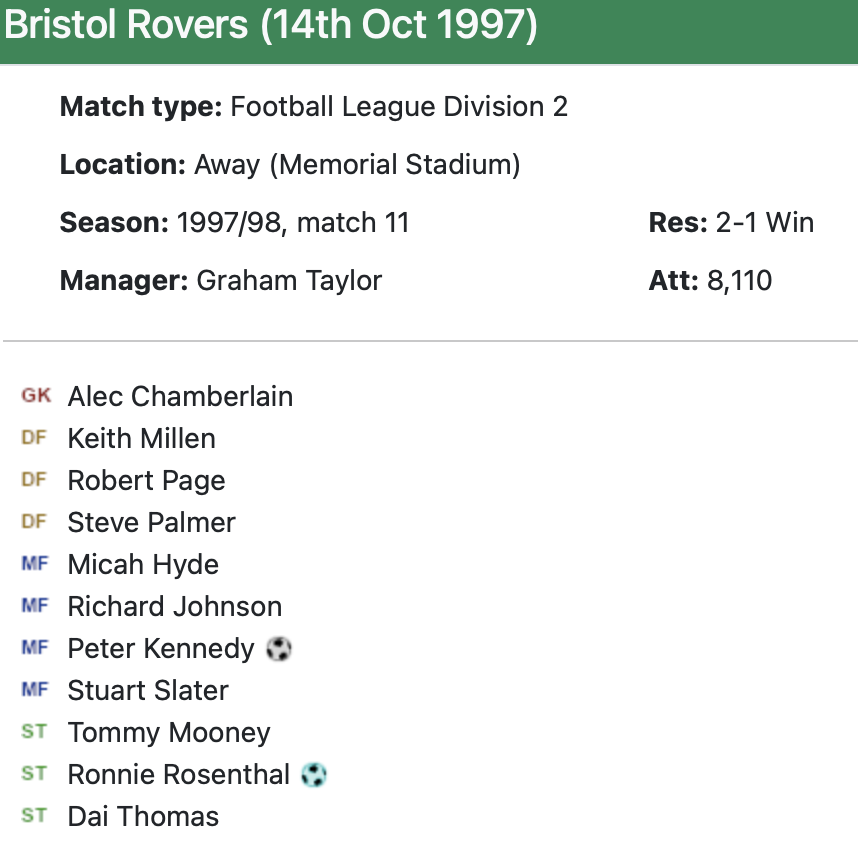This screenshot has width=858, height=862.
Task: Click the DF icon next to Robert Page
Action: point(34,480)
